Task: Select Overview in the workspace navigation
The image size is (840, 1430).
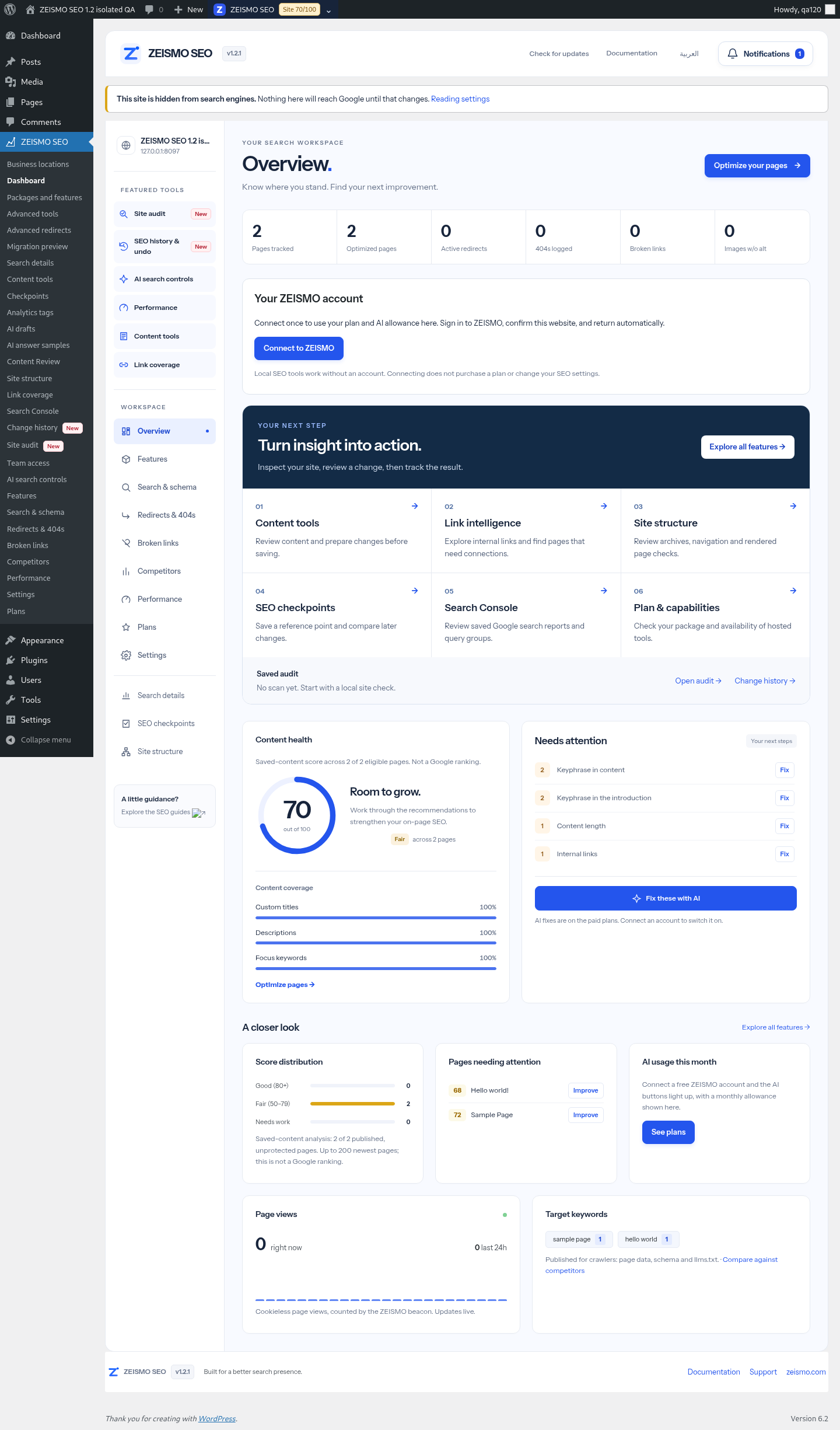Action: tap(164, 431)
